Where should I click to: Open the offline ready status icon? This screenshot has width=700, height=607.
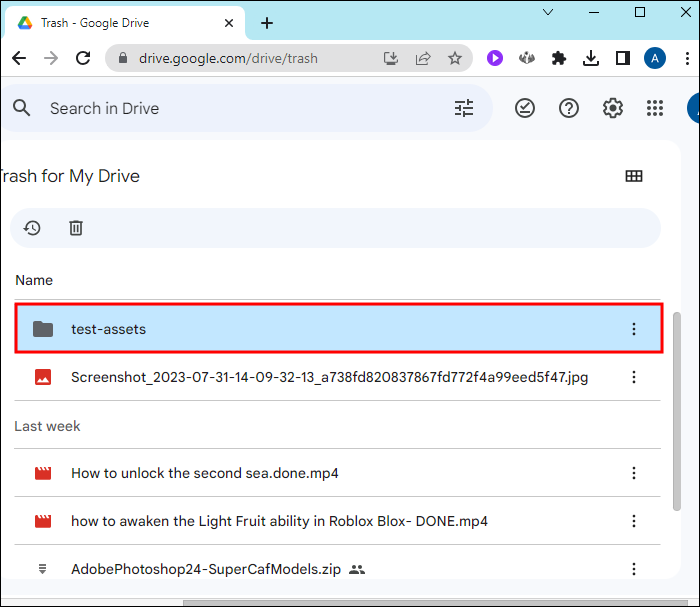click(525, 108)
